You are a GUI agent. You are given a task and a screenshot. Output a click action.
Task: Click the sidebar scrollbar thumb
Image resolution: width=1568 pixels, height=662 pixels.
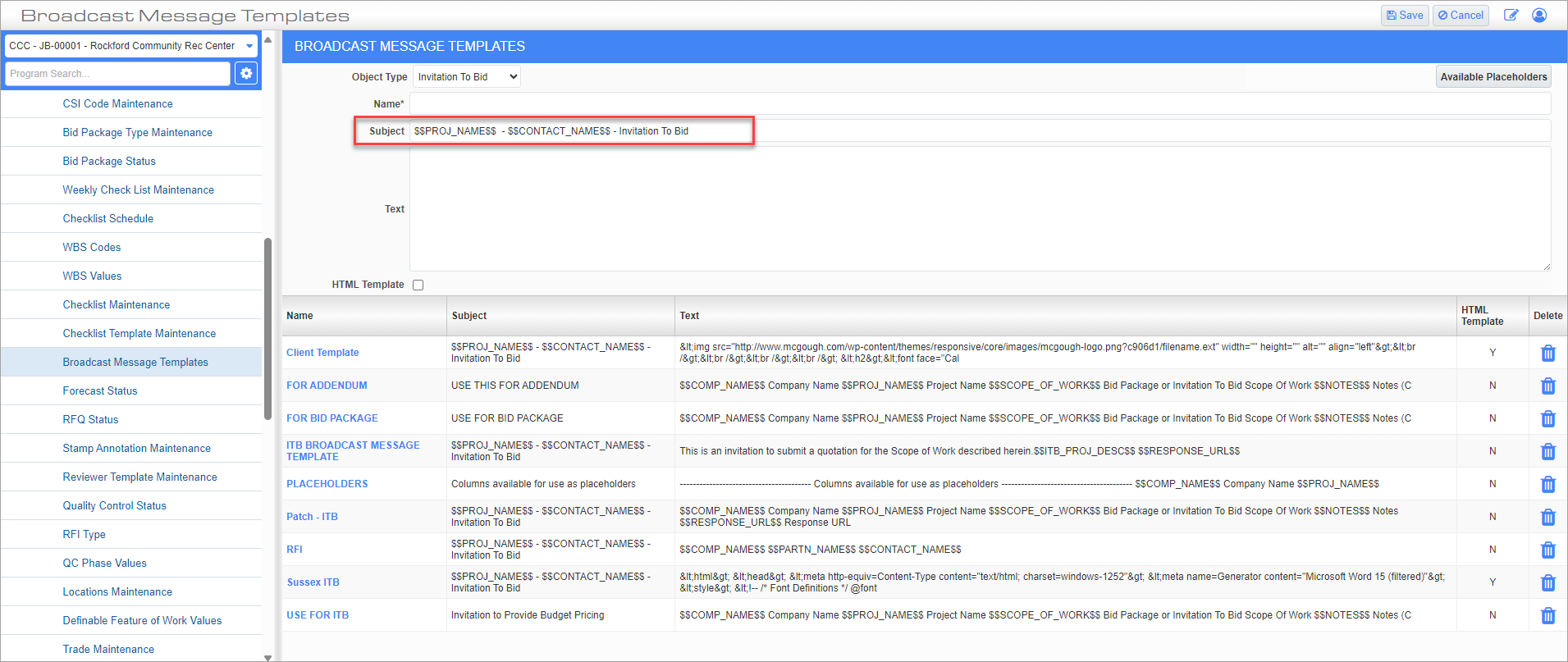pos(267,328)
